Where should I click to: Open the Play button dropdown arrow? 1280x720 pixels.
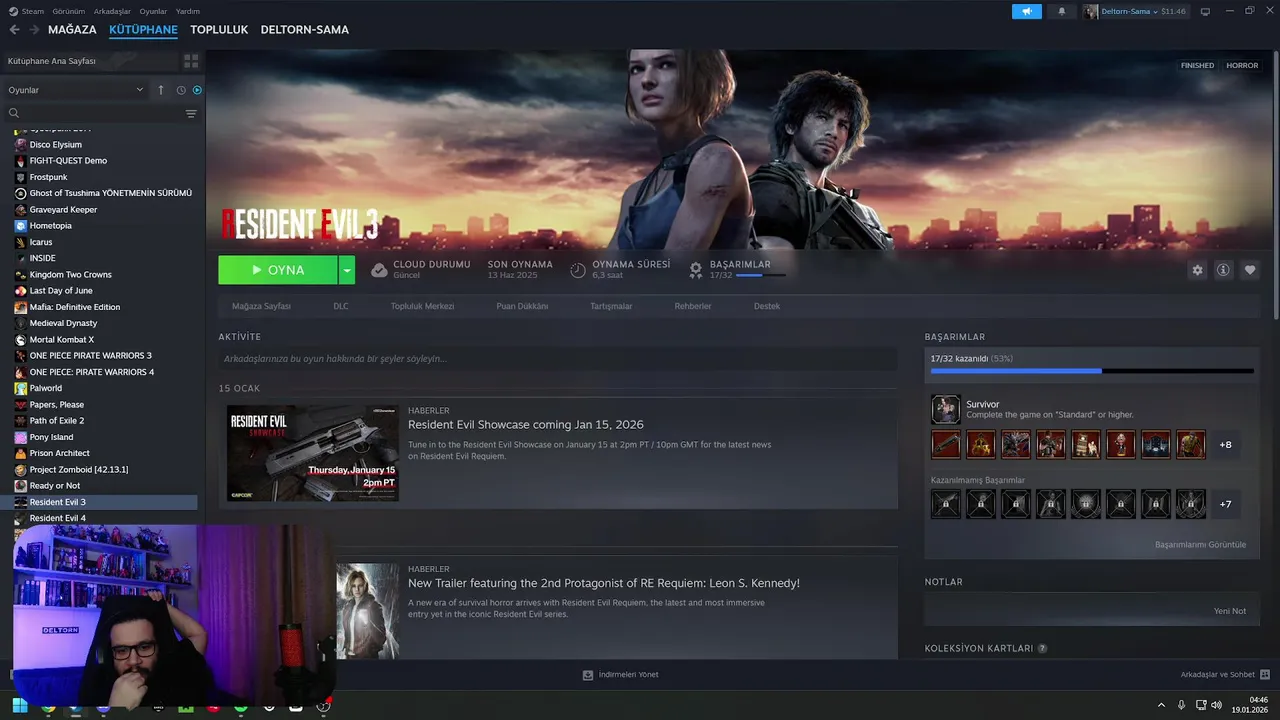tap(346, 270)
